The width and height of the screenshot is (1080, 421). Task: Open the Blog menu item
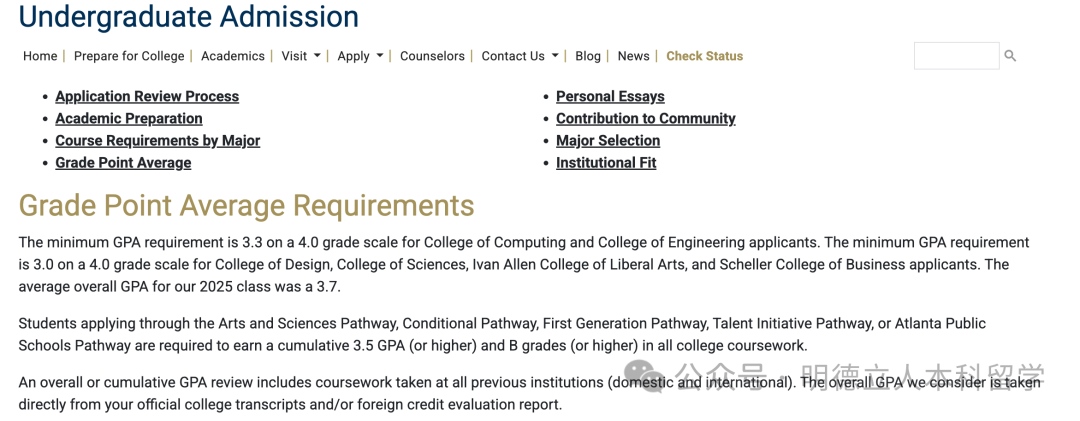(588, 56)
